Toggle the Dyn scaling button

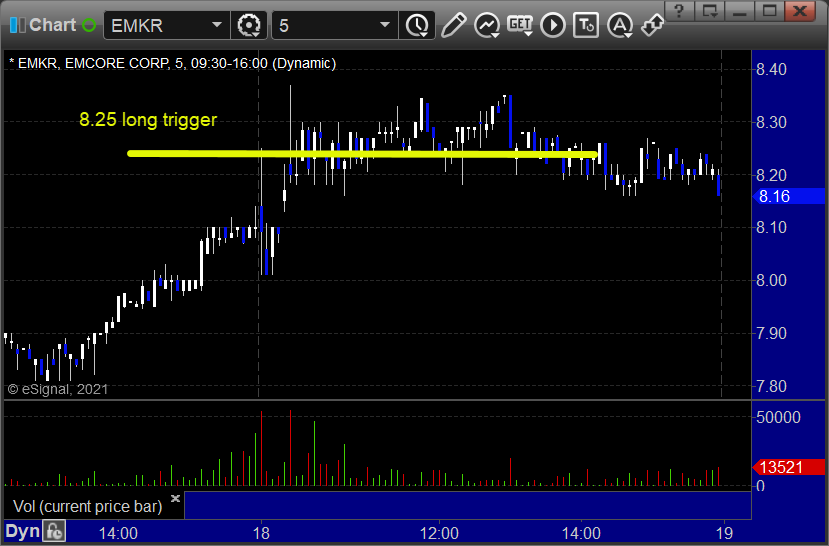tap(23, 532)
